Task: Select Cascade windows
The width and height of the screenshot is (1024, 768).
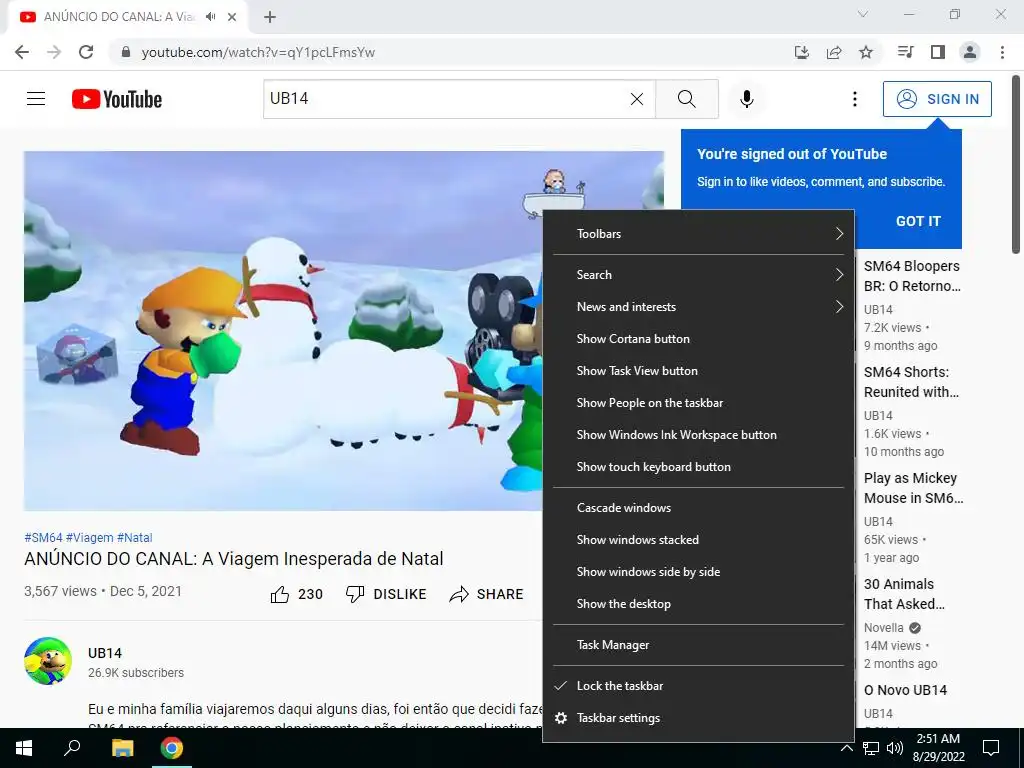Action: (698, 507)
